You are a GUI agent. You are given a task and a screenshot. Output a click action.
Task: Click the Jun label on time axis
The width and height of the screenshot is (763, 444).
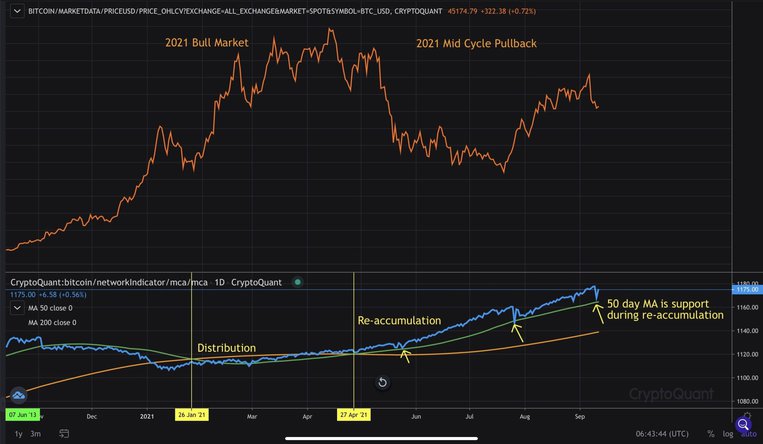[416, 416]
